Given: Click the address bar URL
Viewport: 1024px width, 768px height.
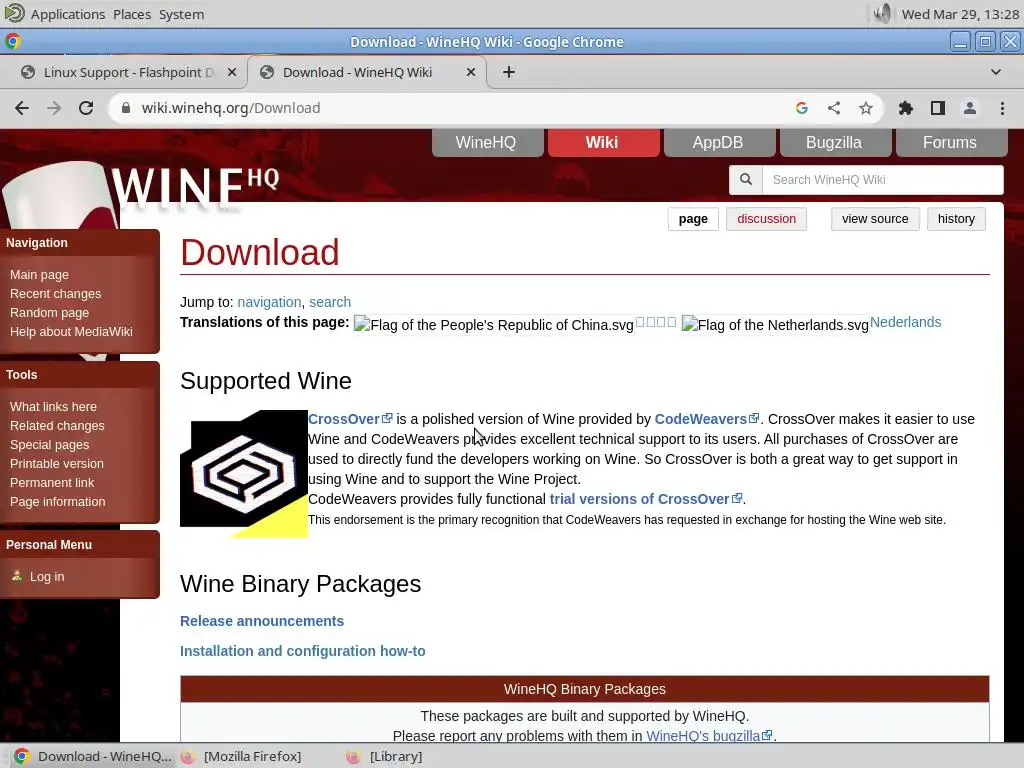Looking at the screenshot, I should coord(231,108).
